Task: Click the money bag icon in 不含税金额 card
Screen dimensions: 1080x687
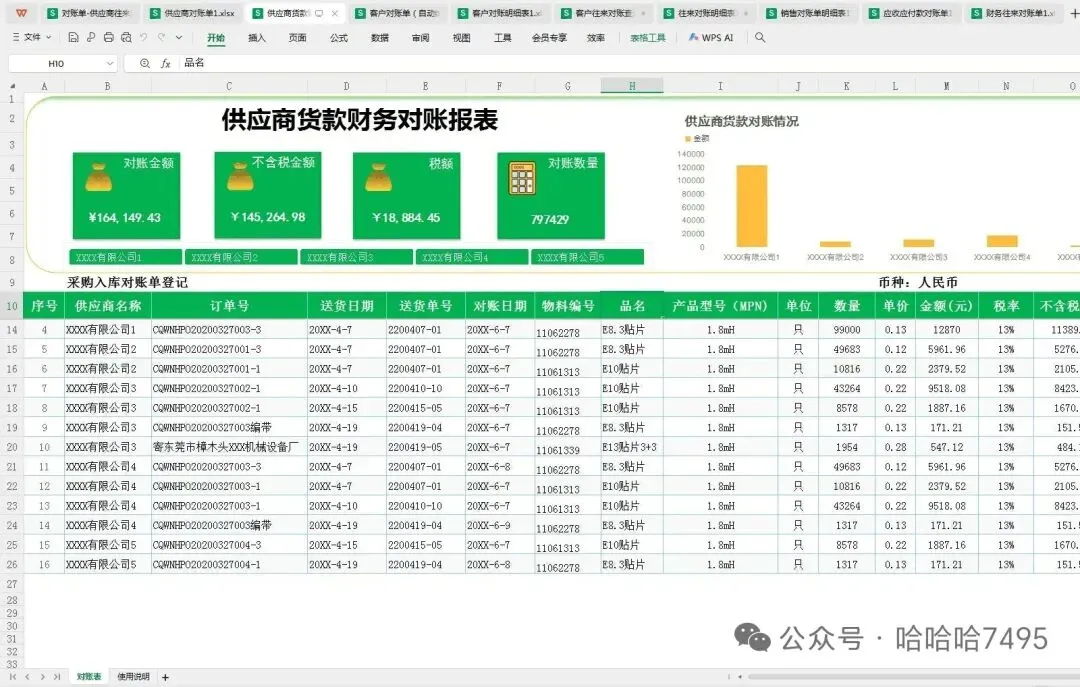Action: 240,176
